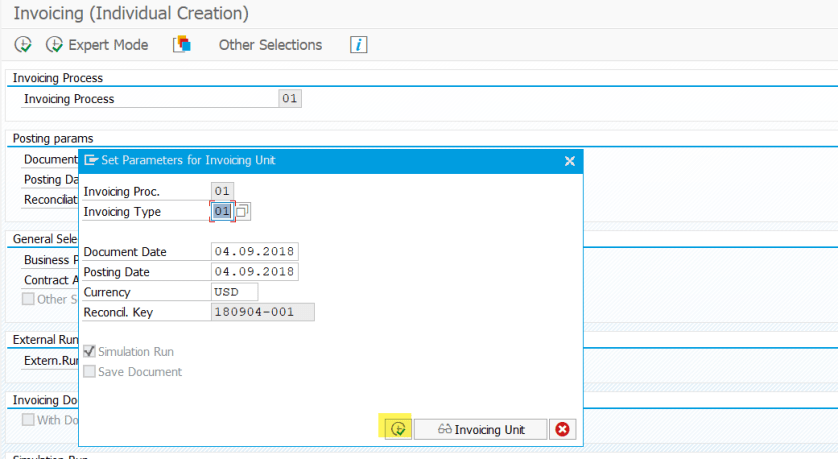Click the Execute clock icon in main toolbar

[23, 45]
